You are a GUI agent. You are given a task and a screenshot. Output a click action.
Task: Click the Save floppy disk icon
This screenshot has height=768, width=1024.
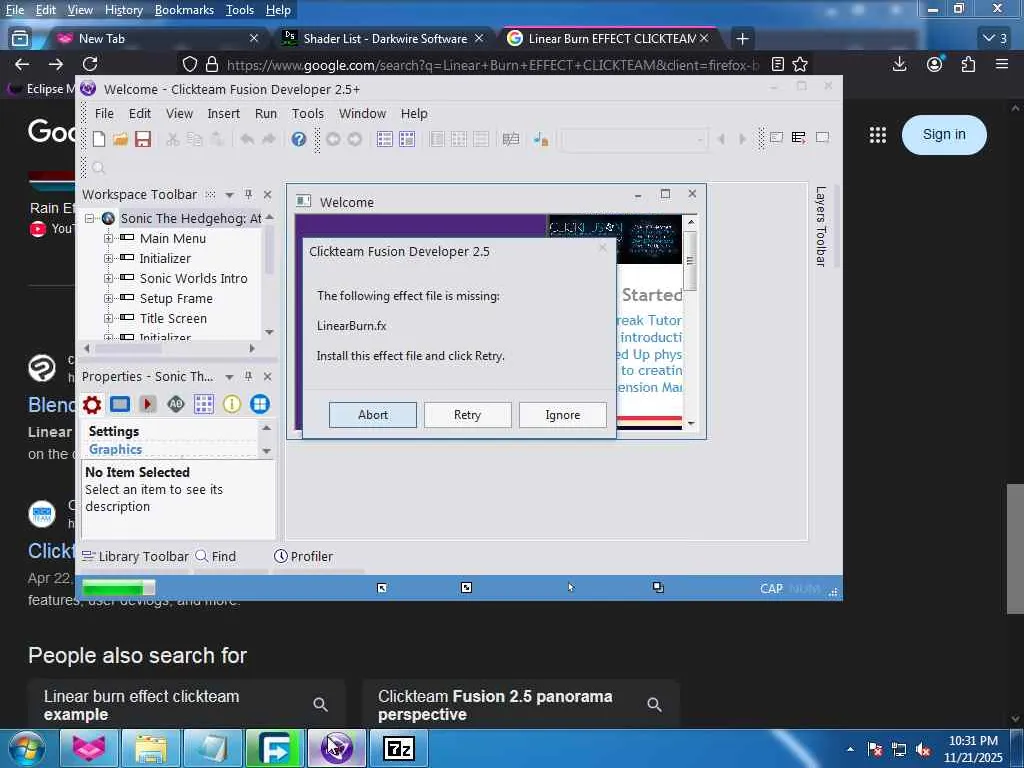click(143, 139)
